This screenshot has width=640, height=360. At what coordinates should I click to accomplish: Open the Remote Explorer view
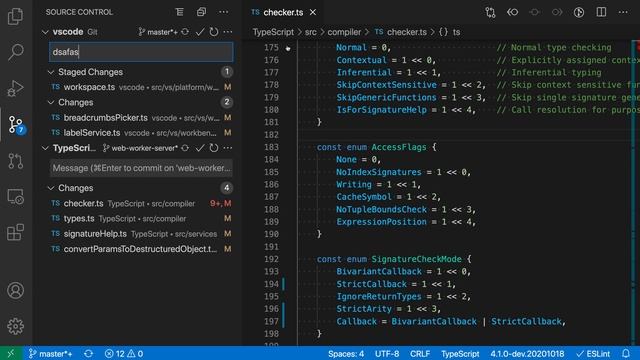point(15,197)
